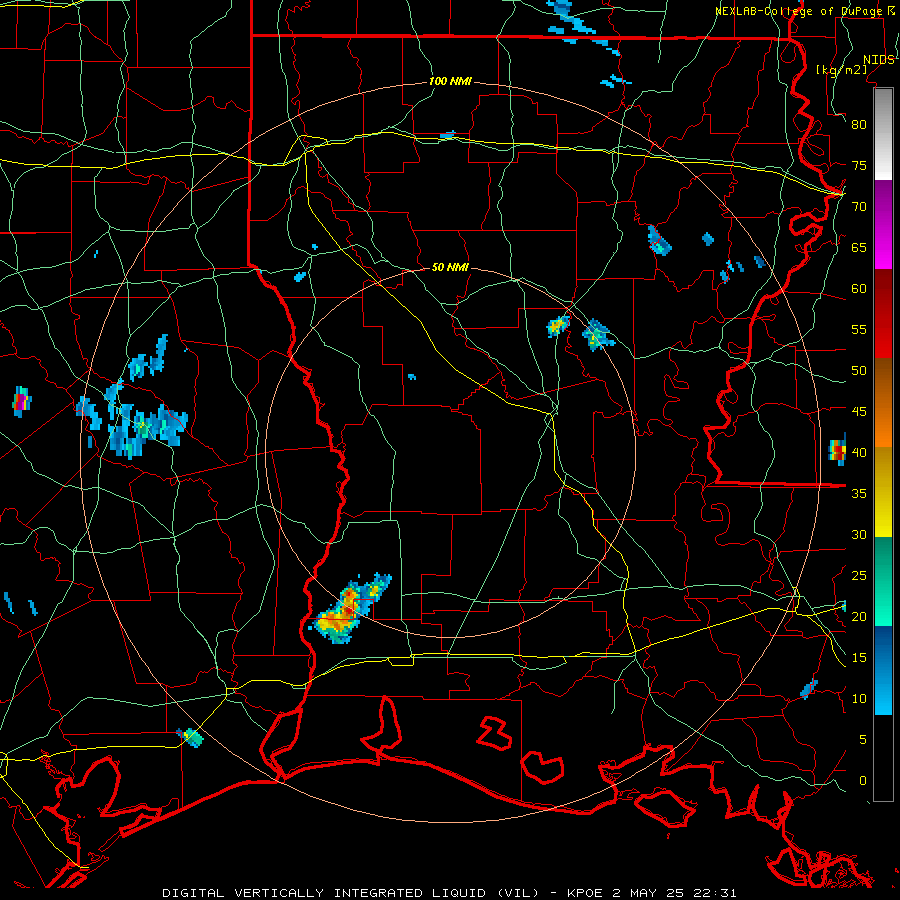Click the 60 value on the color scale

point(859,289)
